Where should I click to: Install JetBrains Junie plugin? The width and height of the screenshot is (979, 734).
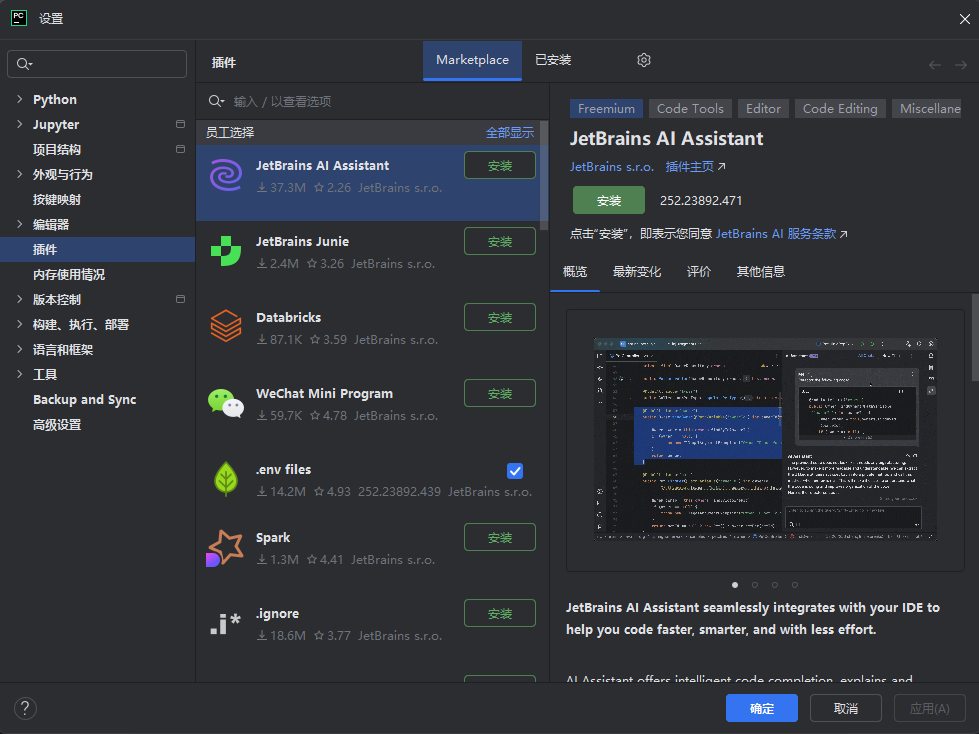click(x=499, y=242)
